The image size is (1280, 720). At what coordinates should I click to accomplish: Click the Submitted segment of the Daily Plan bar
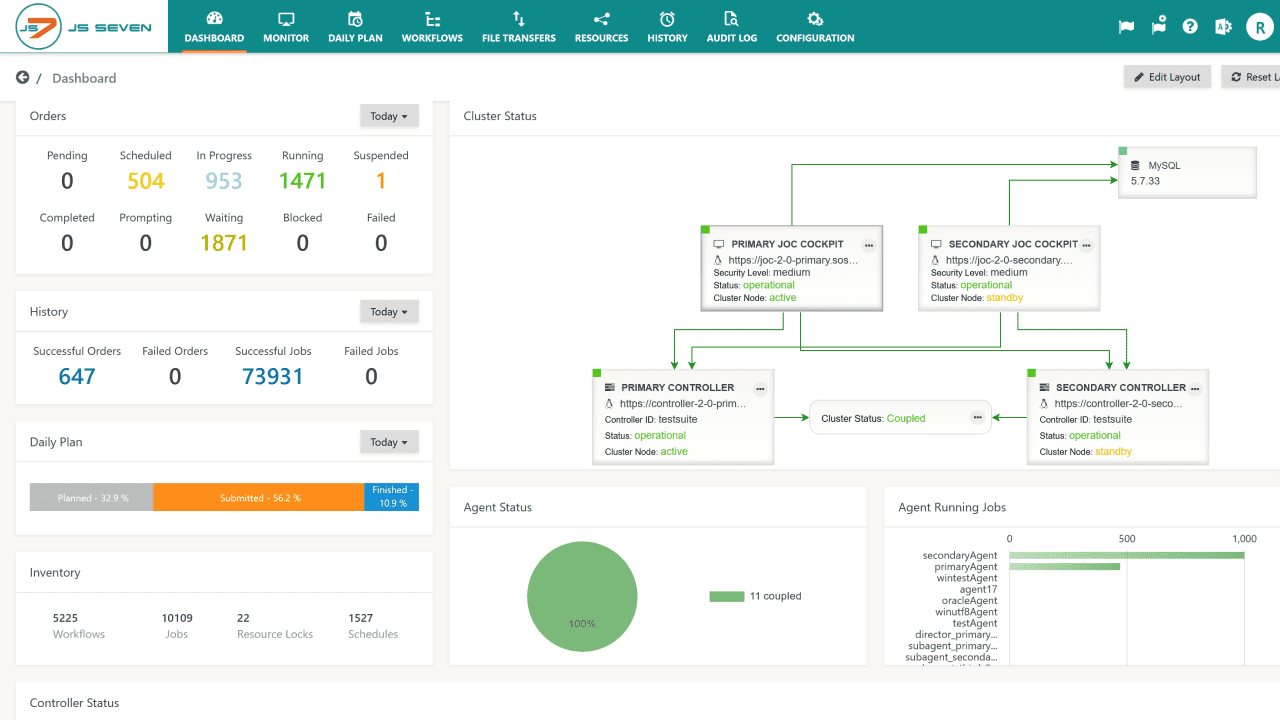click(260, 497)
